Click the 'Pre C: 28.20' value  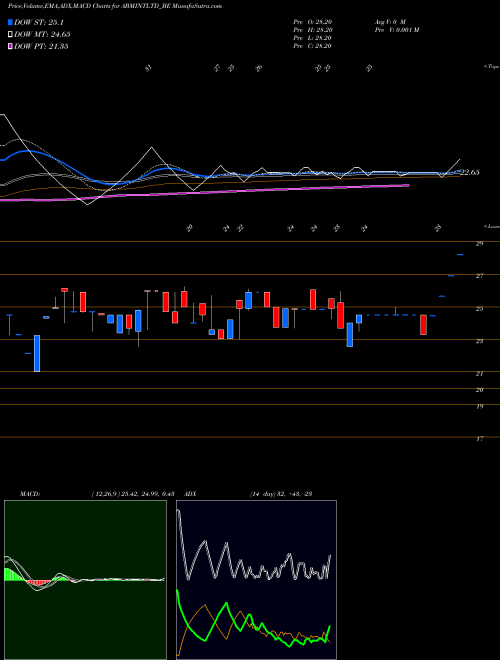pyautogui.click(x=312, y=46)
